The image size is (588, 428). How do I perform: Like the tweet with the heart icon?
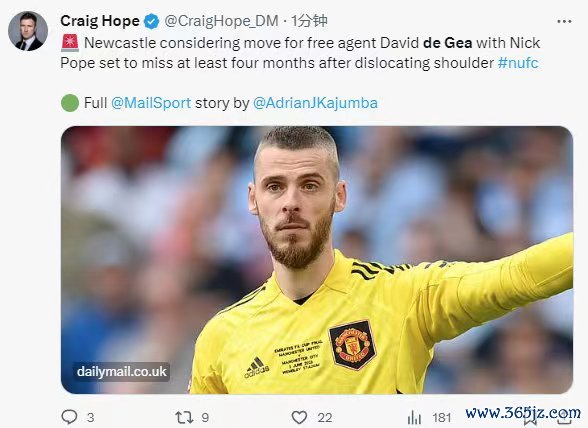click(299, 417)
